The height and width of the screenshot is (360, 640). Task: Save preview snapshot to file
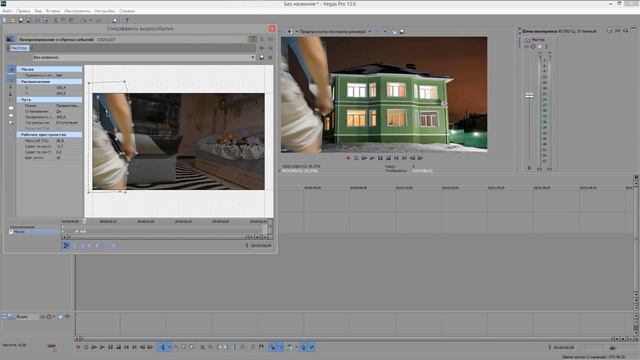(402, 31)
